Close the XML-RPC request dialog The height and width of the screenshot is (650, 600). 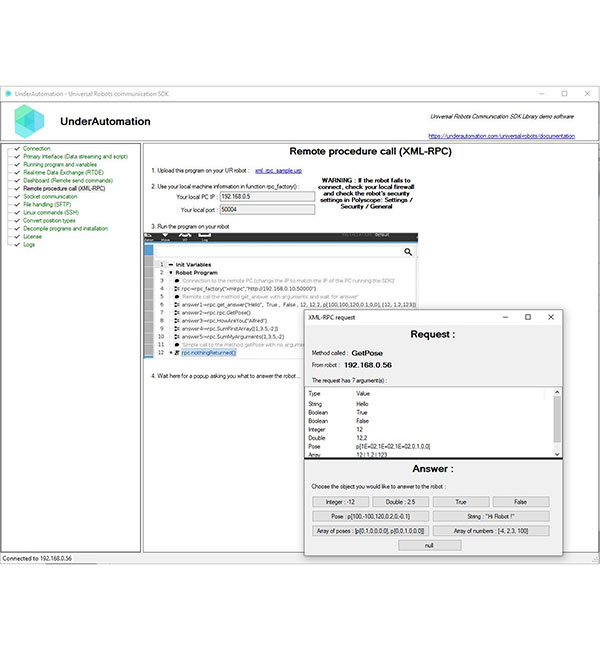tap(551, 317)
